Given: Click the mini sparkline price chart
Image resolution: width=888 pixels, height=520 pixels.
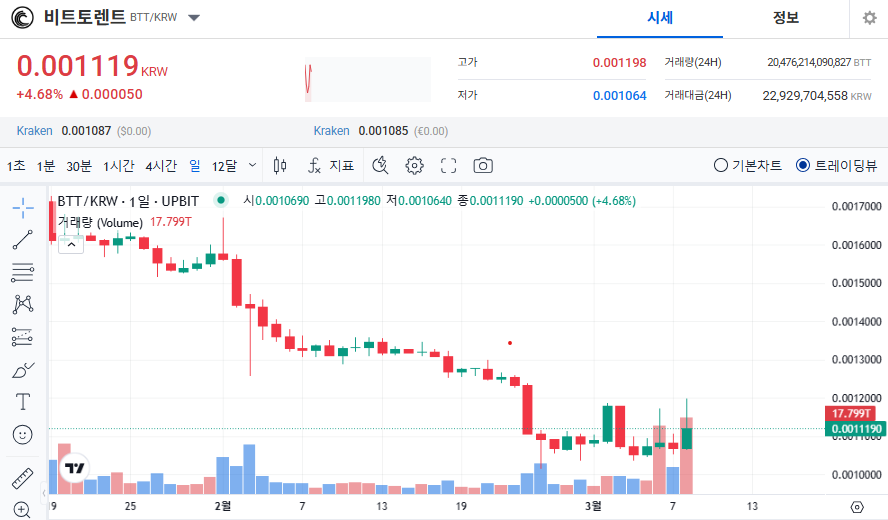Looking at the screenshot, I should coord(368,79).
